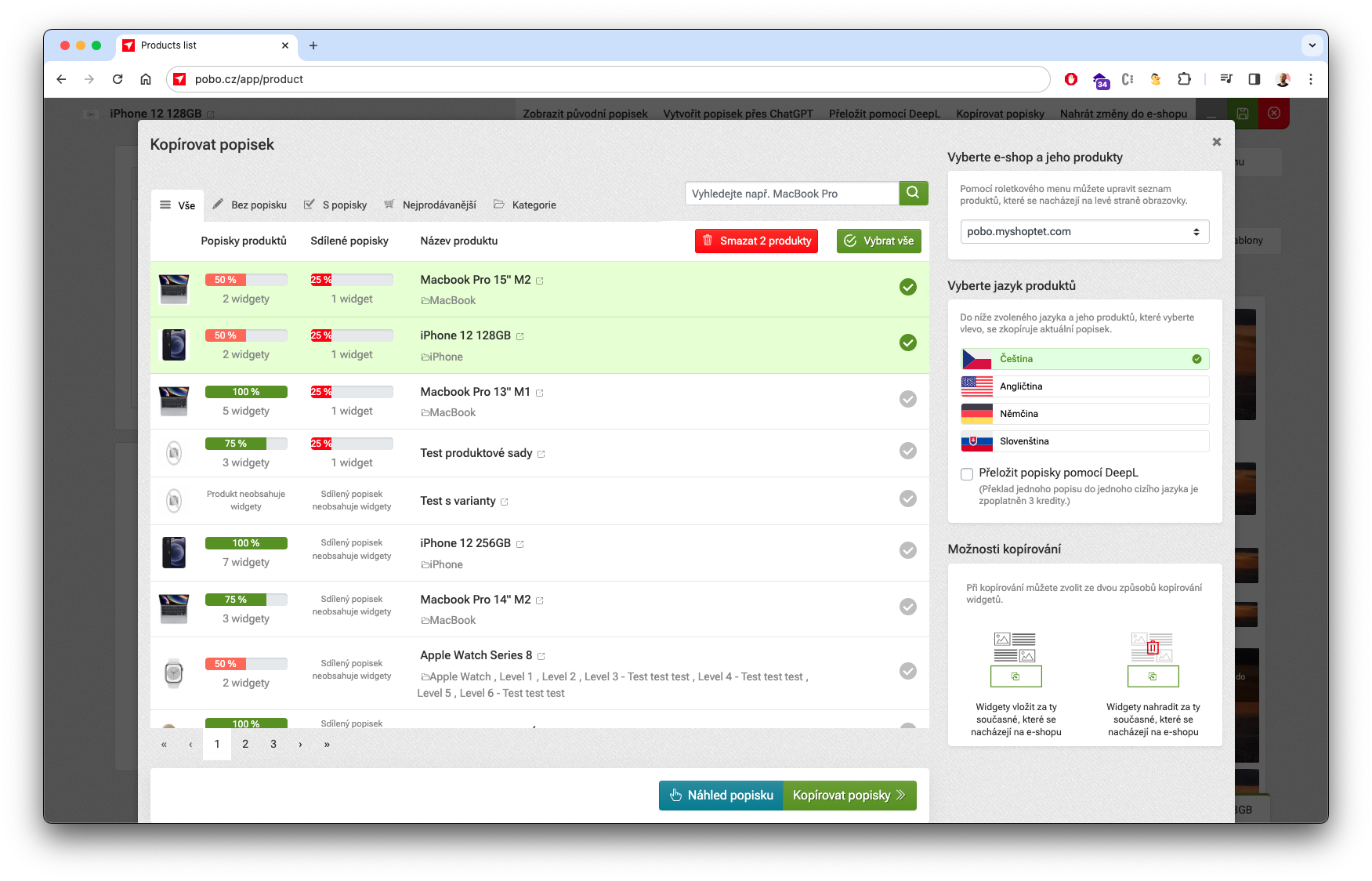Open a new browser tab
The height and width of the screenshot is (881, 1372).
(313, 45)
